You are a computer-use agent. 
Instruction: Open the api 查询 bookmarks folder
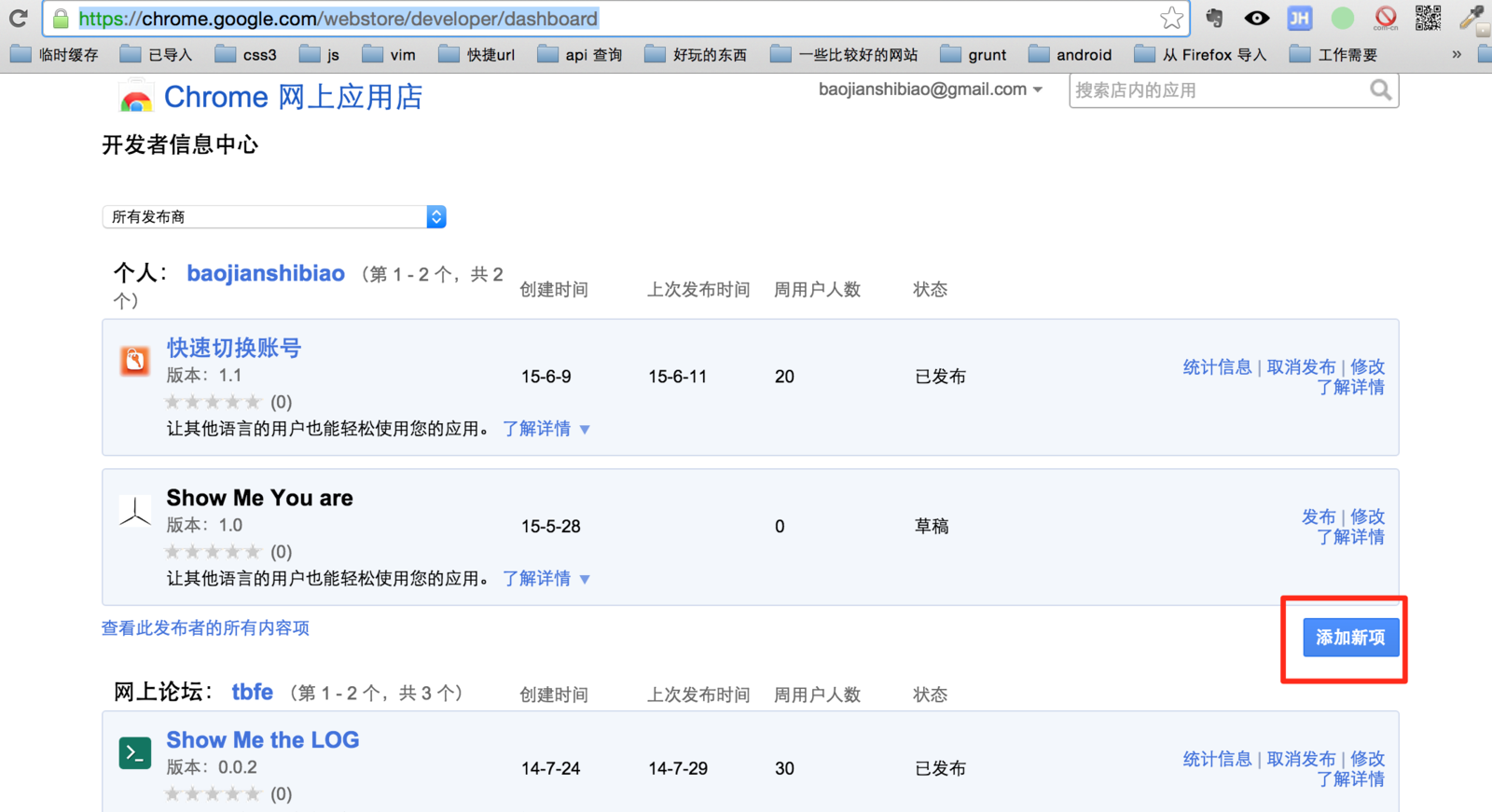pyautogui.click(x=580, y=55)
